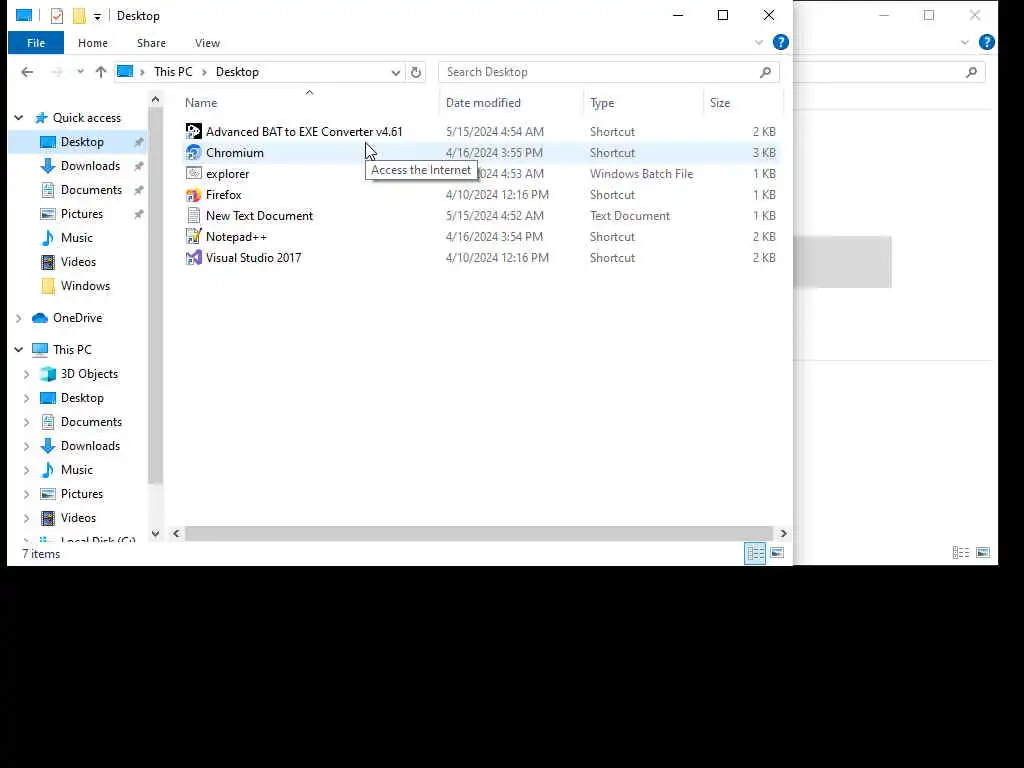The height and width of the screenshot is (768, 1024).
Task: Select the Chromium shortcut icon
Action: [193, 152]
